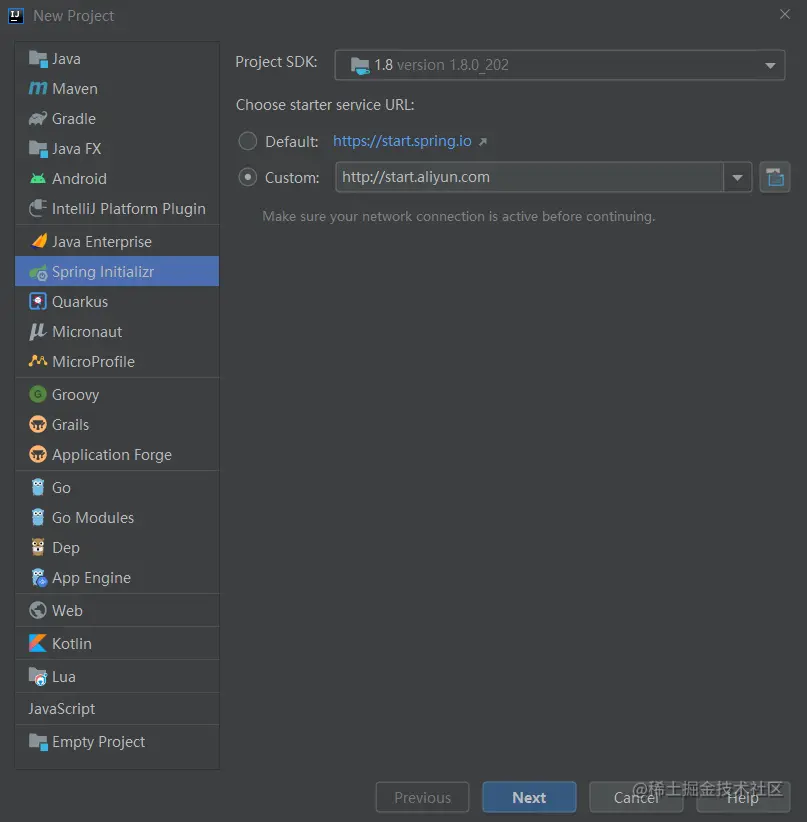
Task: Select the 'Kotlin' list label
Action: point(72,644)
